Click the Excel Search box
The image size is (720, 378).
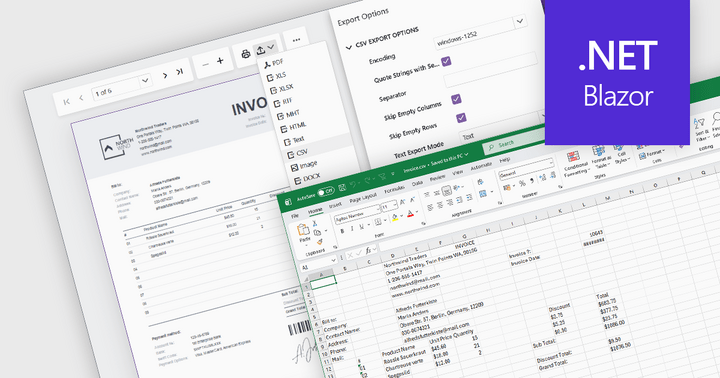(513, 141)
